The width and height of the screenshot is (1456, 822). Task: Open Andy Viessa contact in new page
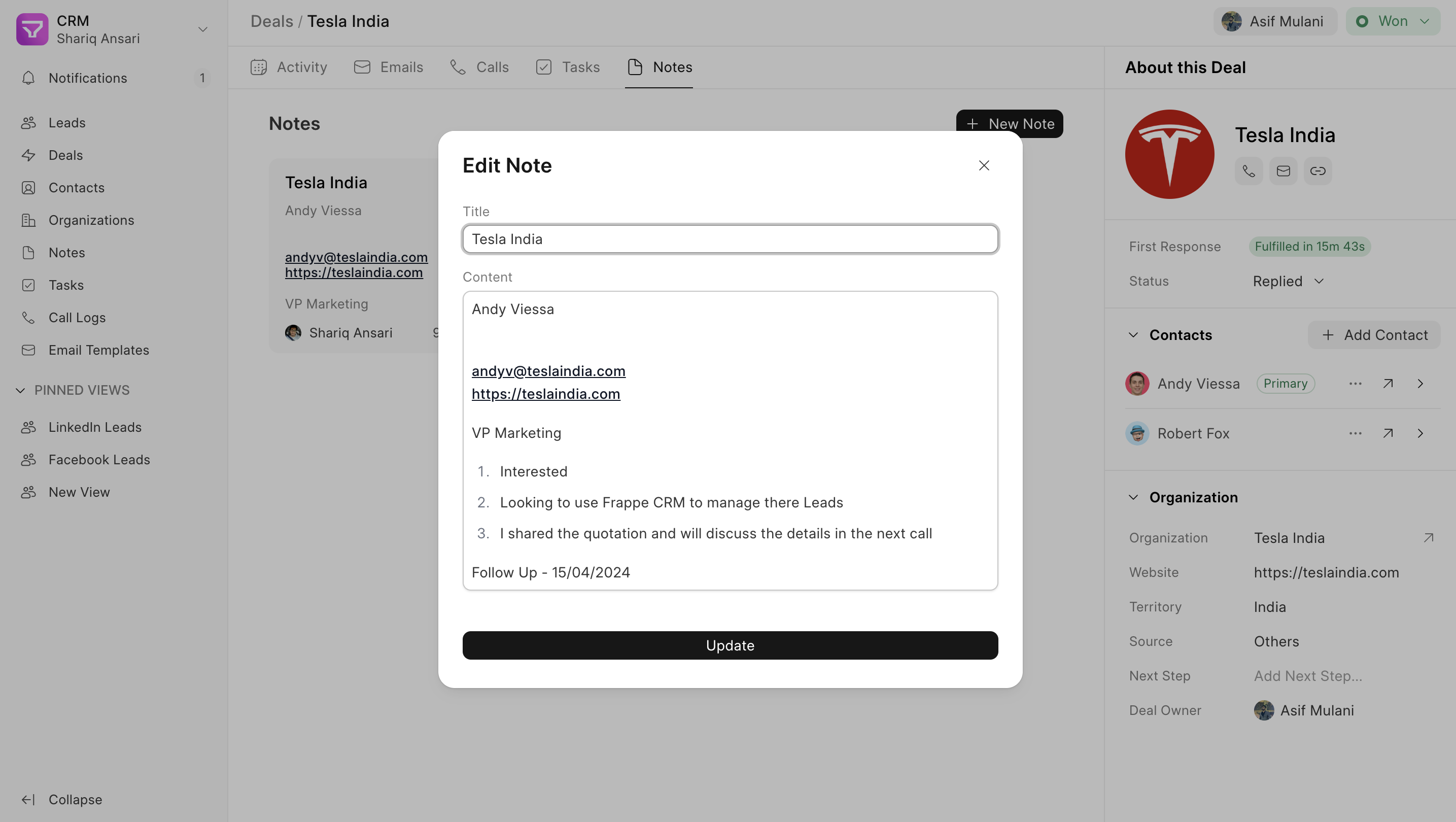1388,384
